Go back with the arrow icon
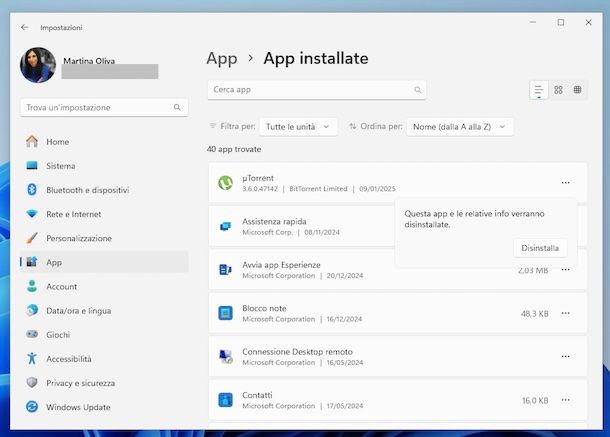This screenshot has height=437, width=610. [x=25, y=27]
